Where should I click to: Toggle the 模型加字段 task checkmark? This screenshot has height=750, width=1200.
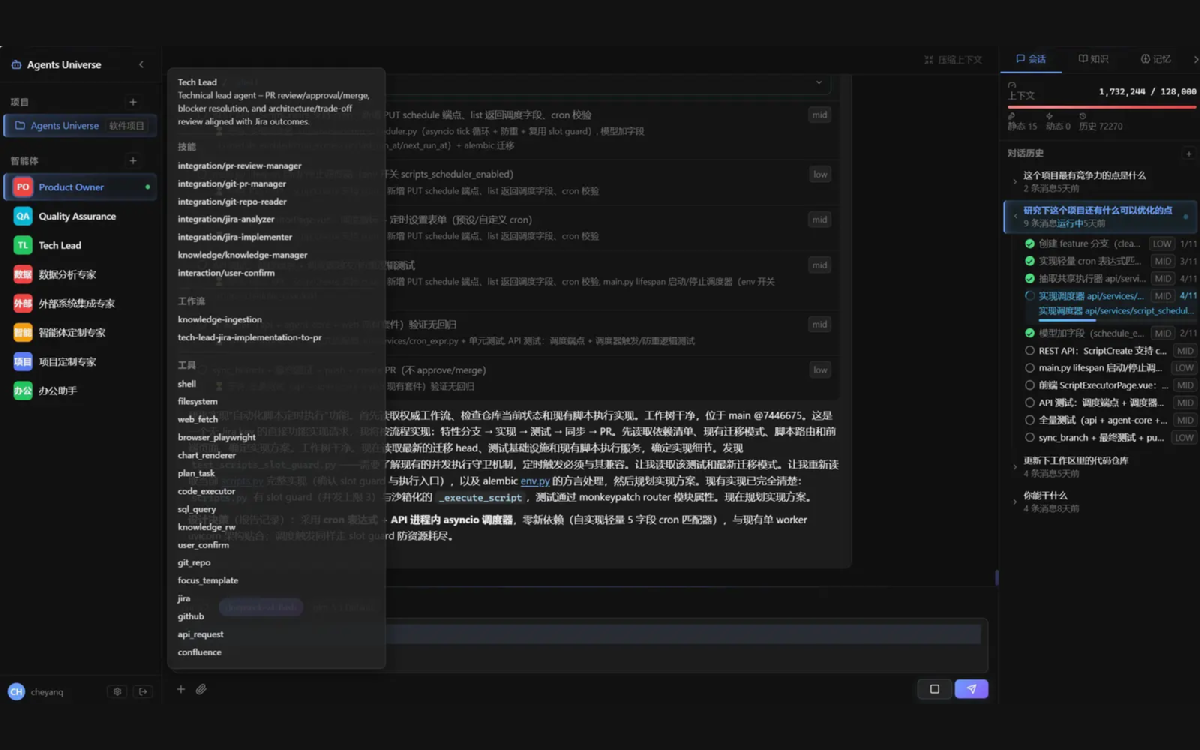[x=1030, y=333]
